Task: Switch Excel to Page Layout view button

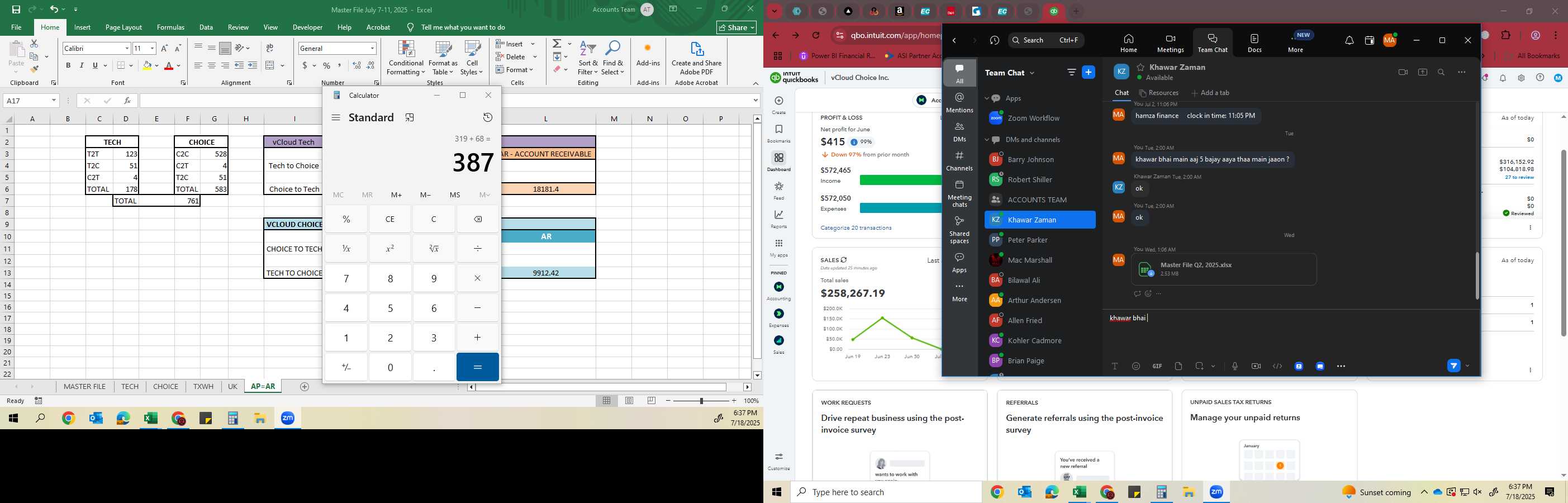Action: click(x=629, y=401)
